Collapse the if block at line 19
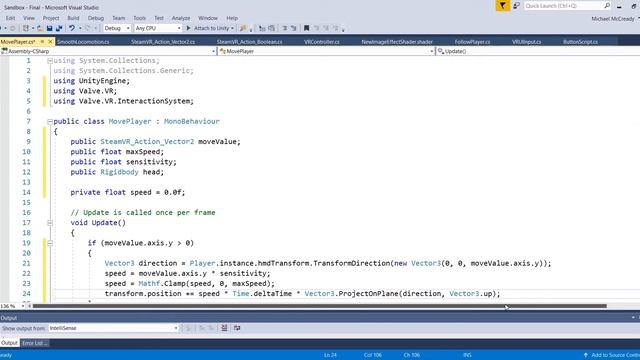 50,243
